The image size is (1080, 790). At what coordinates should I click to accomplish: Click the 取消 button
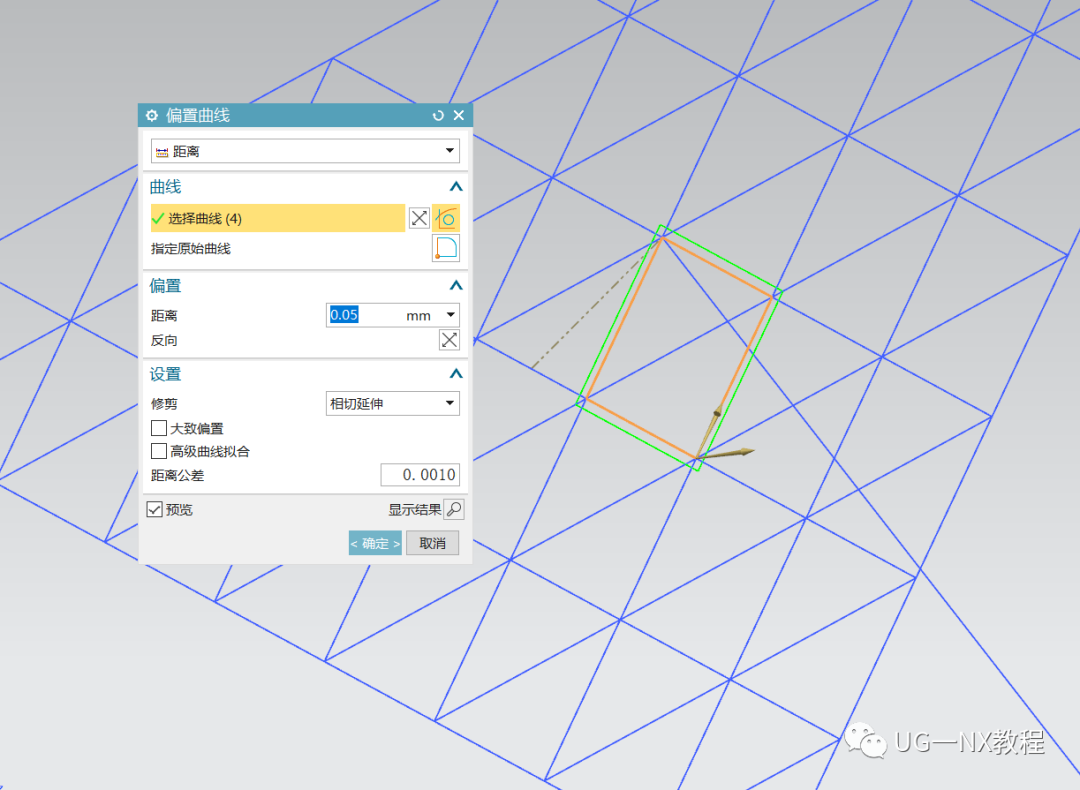[432, 542]
